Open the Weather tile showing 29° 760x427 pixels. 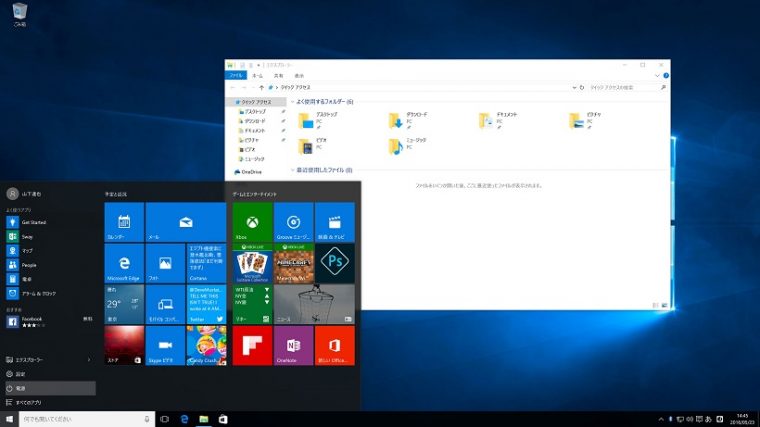(x=124, y=304)
